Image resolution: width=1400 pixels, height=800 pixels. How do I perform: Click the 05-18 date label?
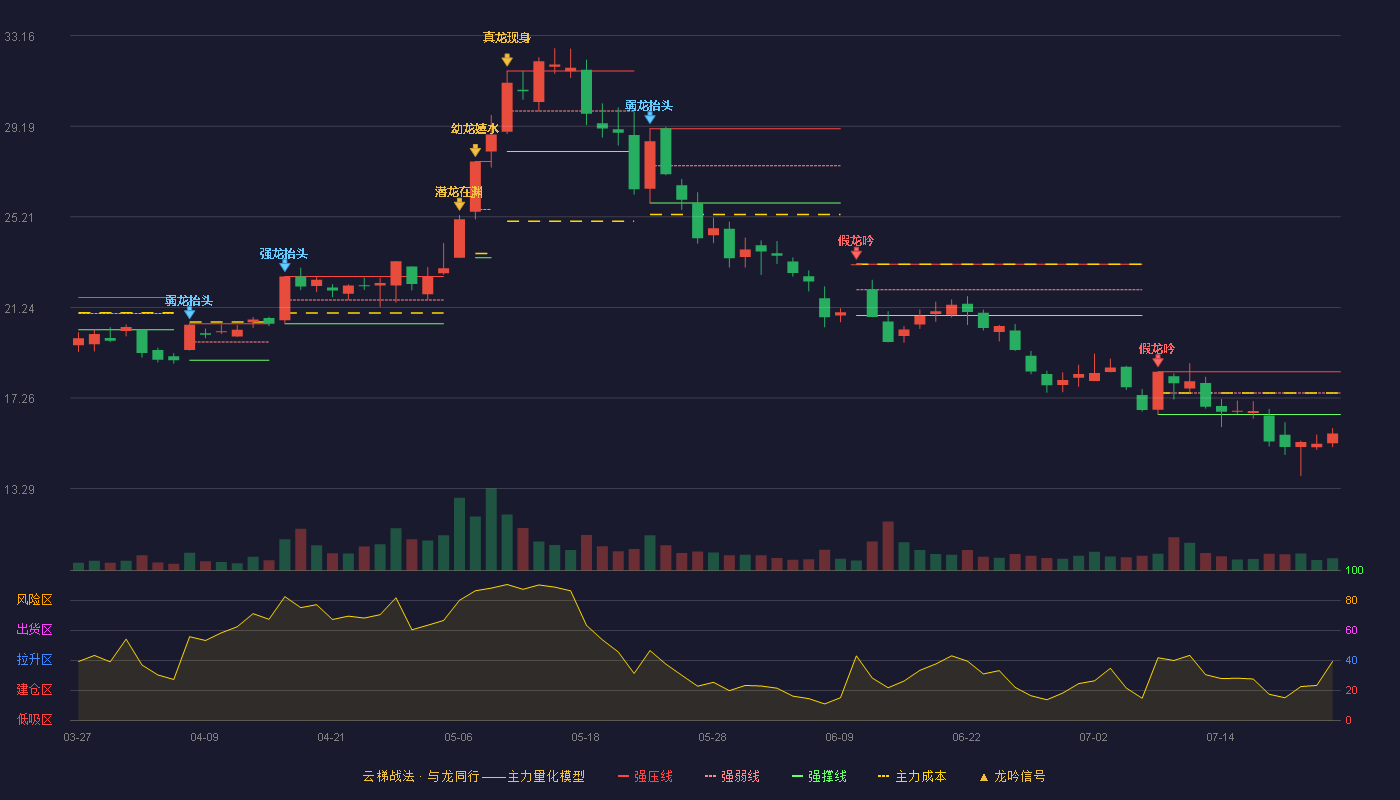pyautogui.click(x=585, y=737)
